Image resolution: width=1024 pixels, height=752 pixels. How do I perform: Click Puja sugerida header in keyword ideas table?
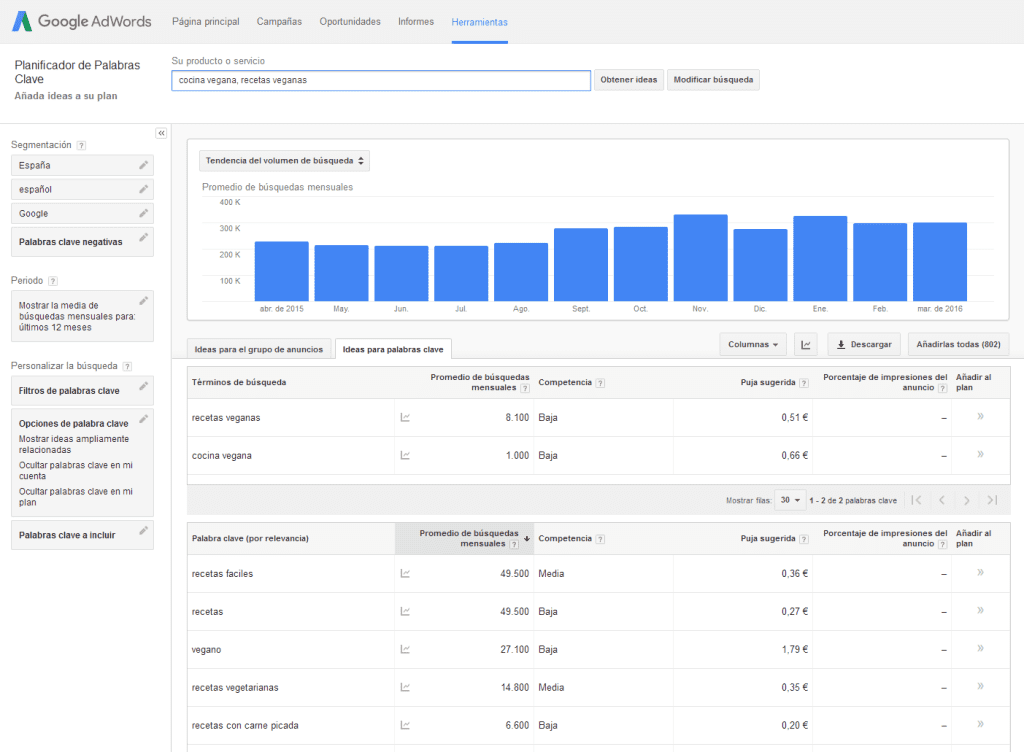(768, 539)
